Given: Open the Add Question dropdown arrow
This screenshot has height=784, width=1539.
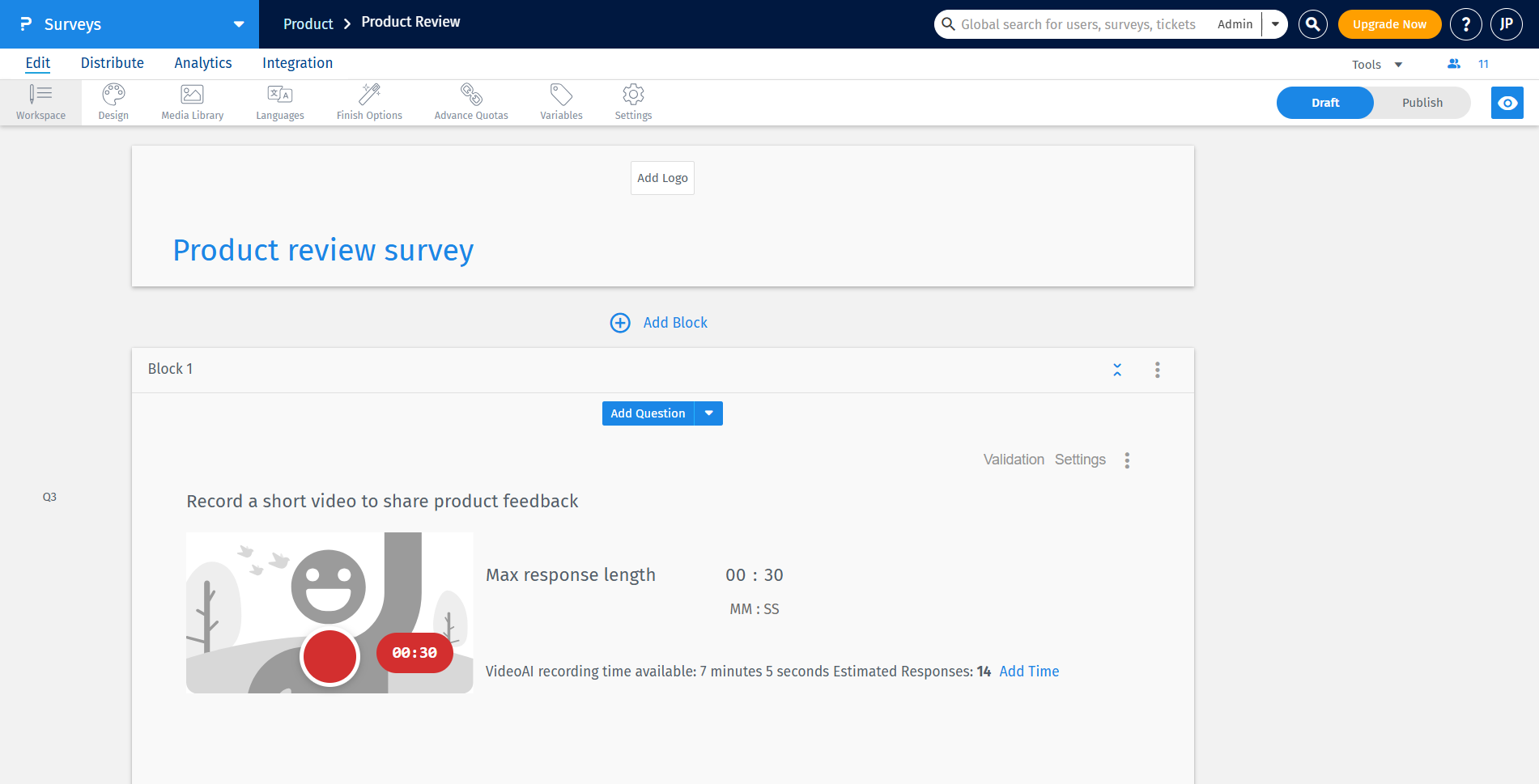Looking at the screenshot, I should click(x=708, y=413).
